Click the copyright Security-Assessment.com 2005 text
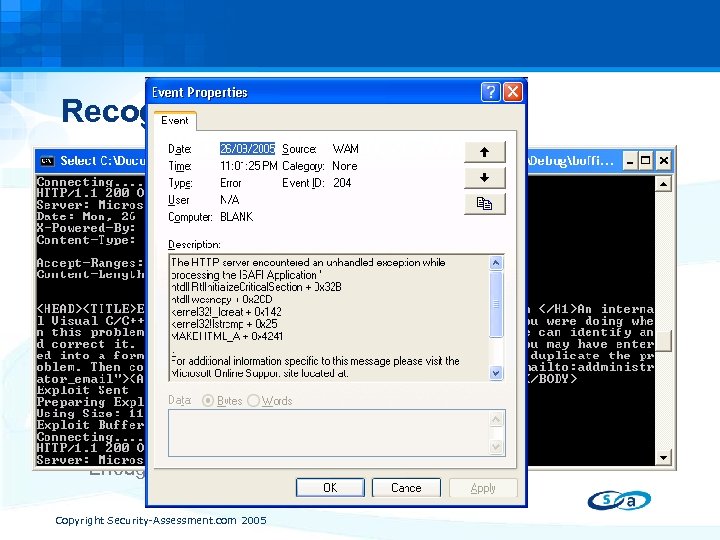720x540 pixels. (x=161, y=520)
